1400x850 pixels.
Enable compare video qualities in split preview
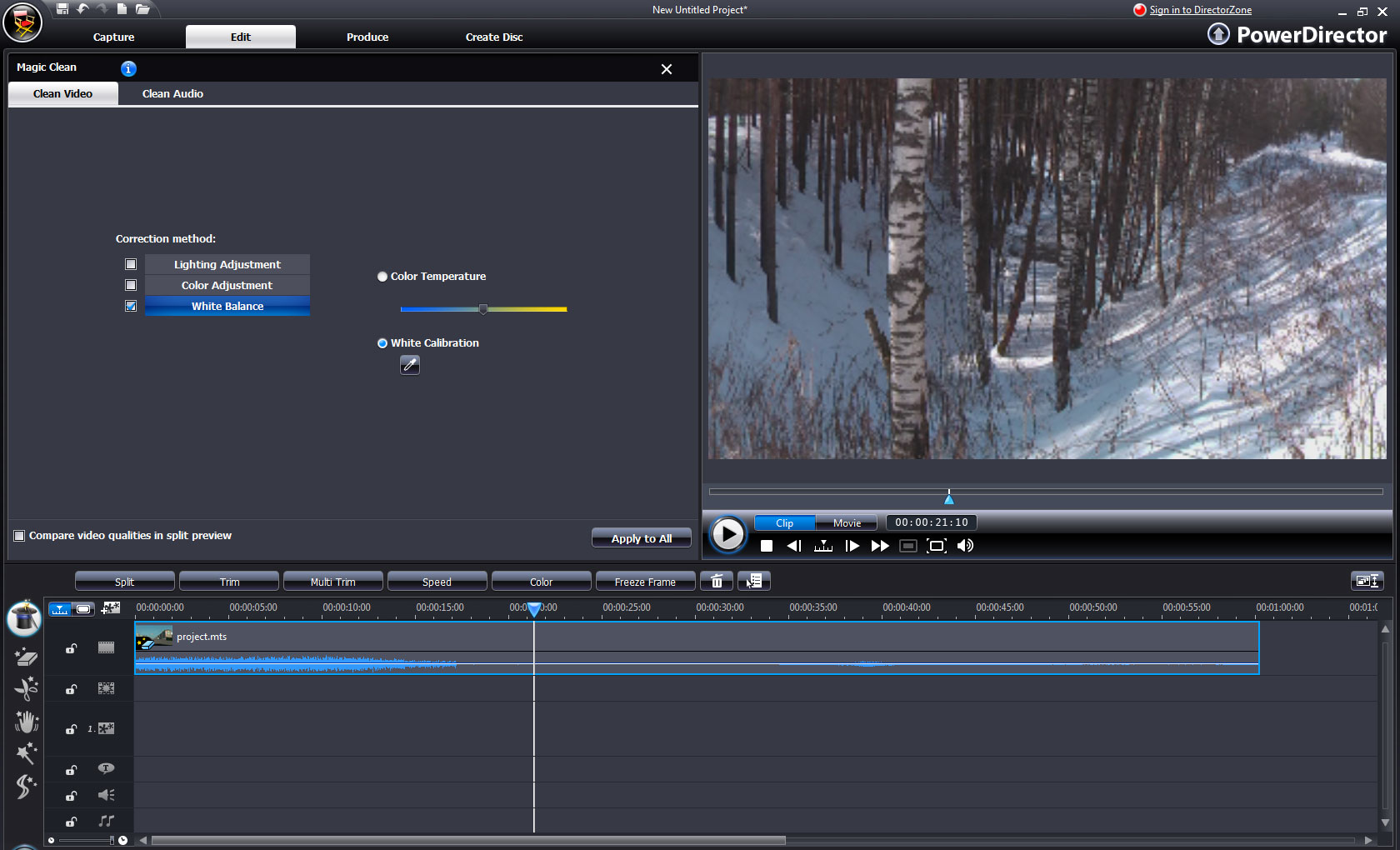click(19, 536)
